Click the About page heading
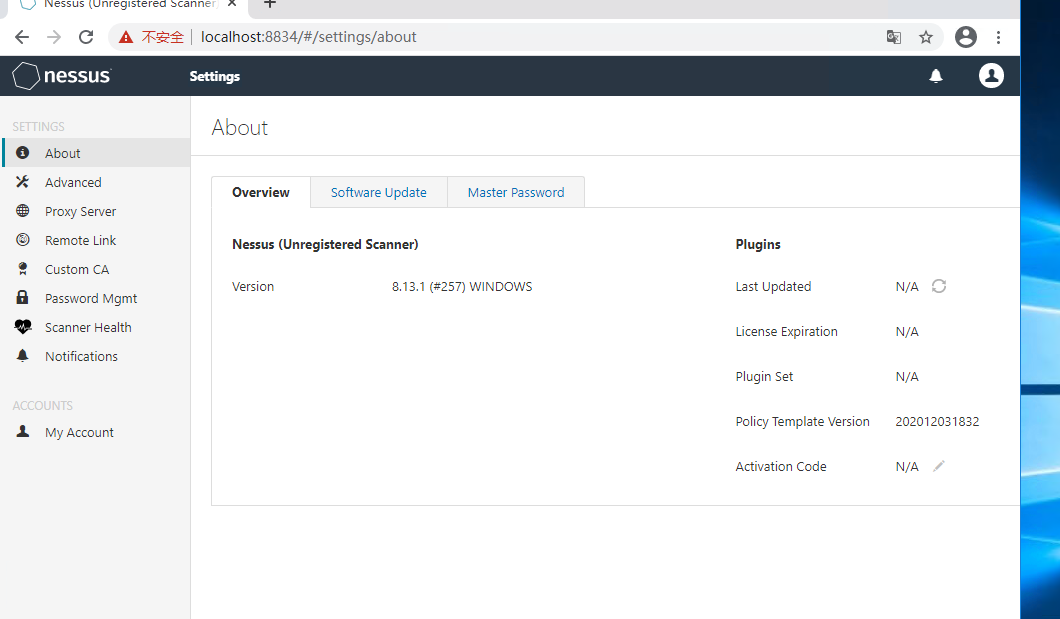The image size is (1060, 619). pos(239,127)
